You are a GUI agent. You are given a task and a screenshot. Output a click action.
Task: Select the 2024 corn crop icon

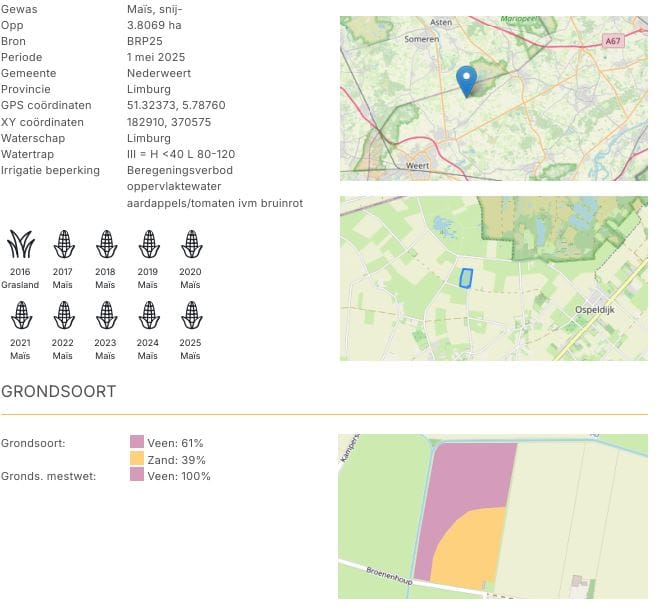(148, 316)
